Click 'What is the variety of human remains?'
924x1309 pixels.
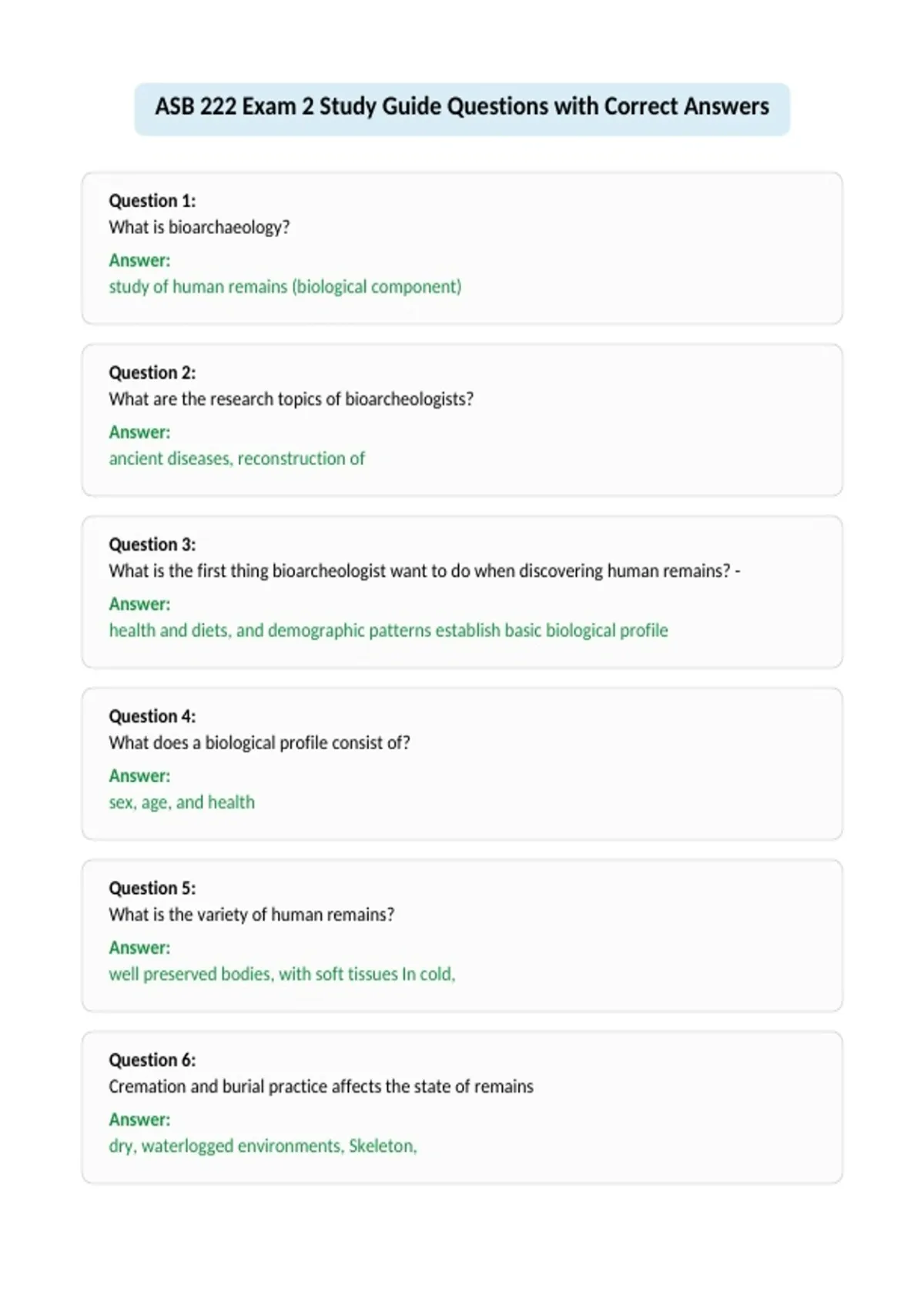[252, 914]
